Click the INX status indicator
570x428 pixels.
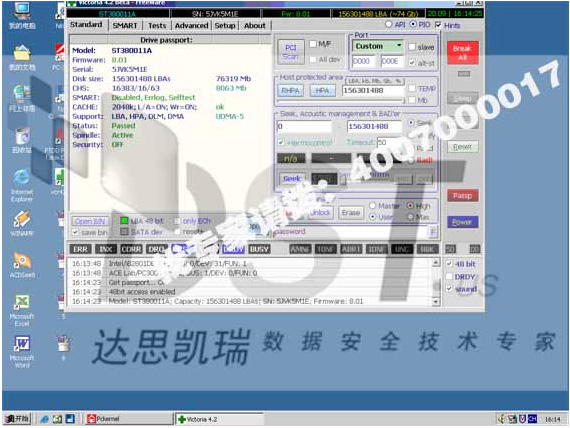(x=105, y=249)
